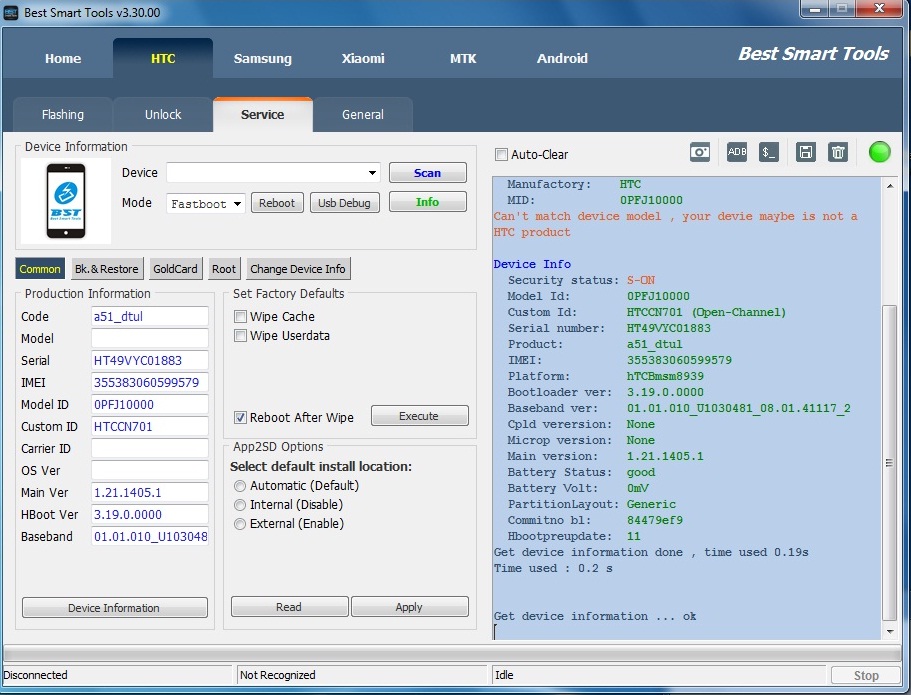Click the Scan button
Viewport: 911px width, 695px height.
click(427, 173)
